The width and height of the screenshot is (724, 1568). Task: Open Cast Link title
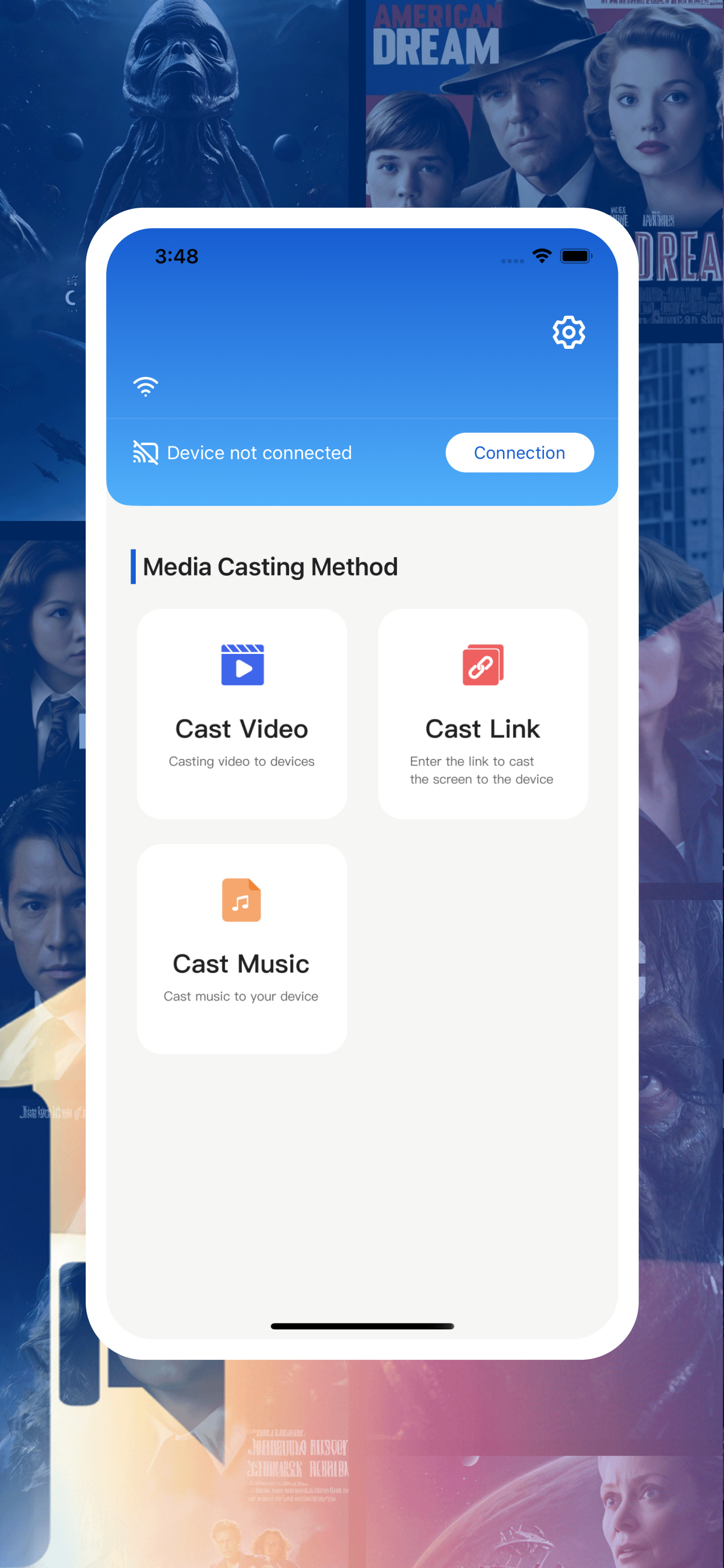(x=483, y=729)
